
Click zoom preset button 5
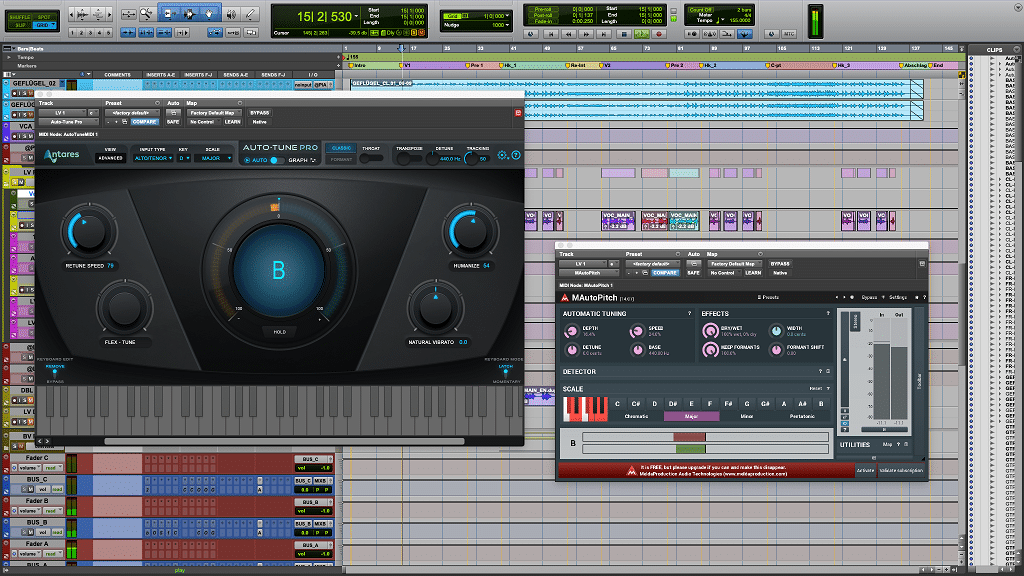pyautogui.click(x=108, y=33)
